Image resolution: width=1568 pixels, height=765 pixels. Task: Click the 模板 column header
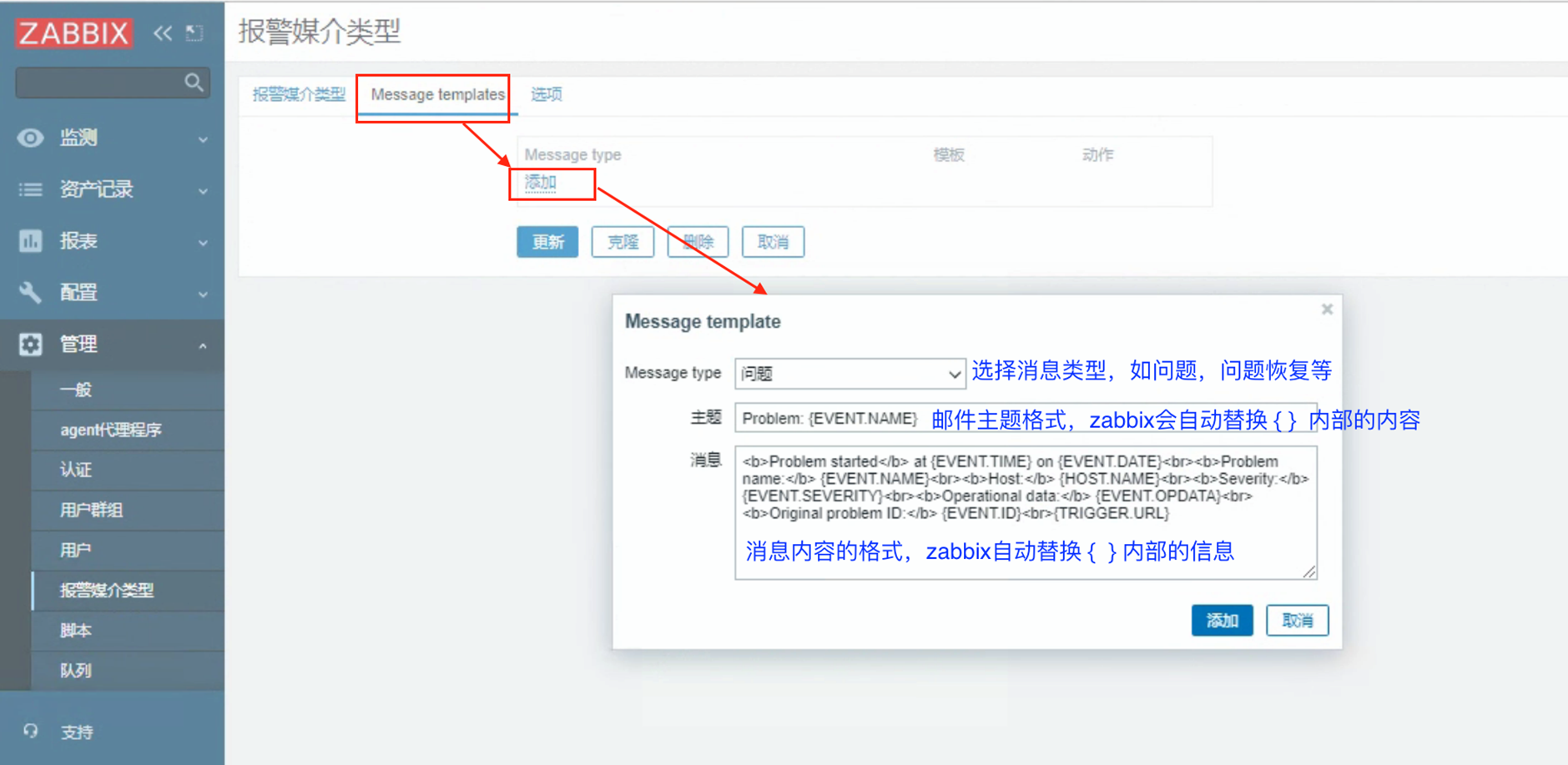point(949,154)
